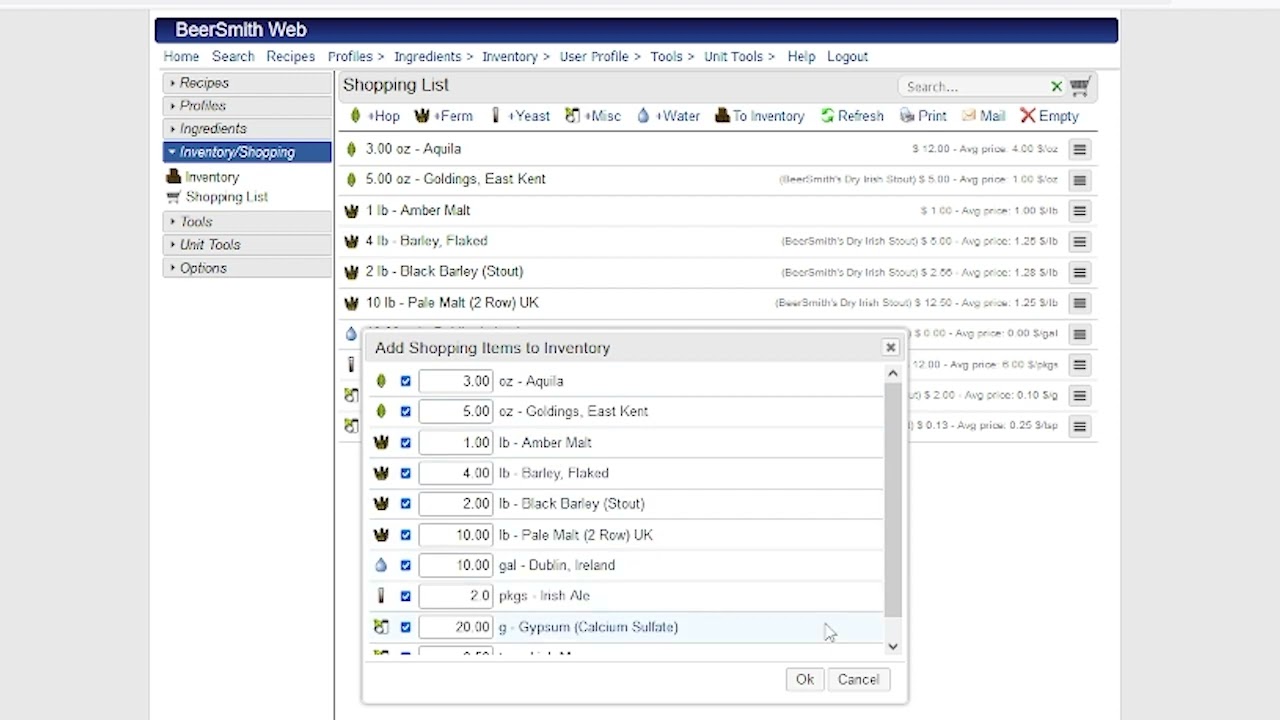Open the Unit Tools > top menu
The image size is (1280, 720).
click(739, 57)
